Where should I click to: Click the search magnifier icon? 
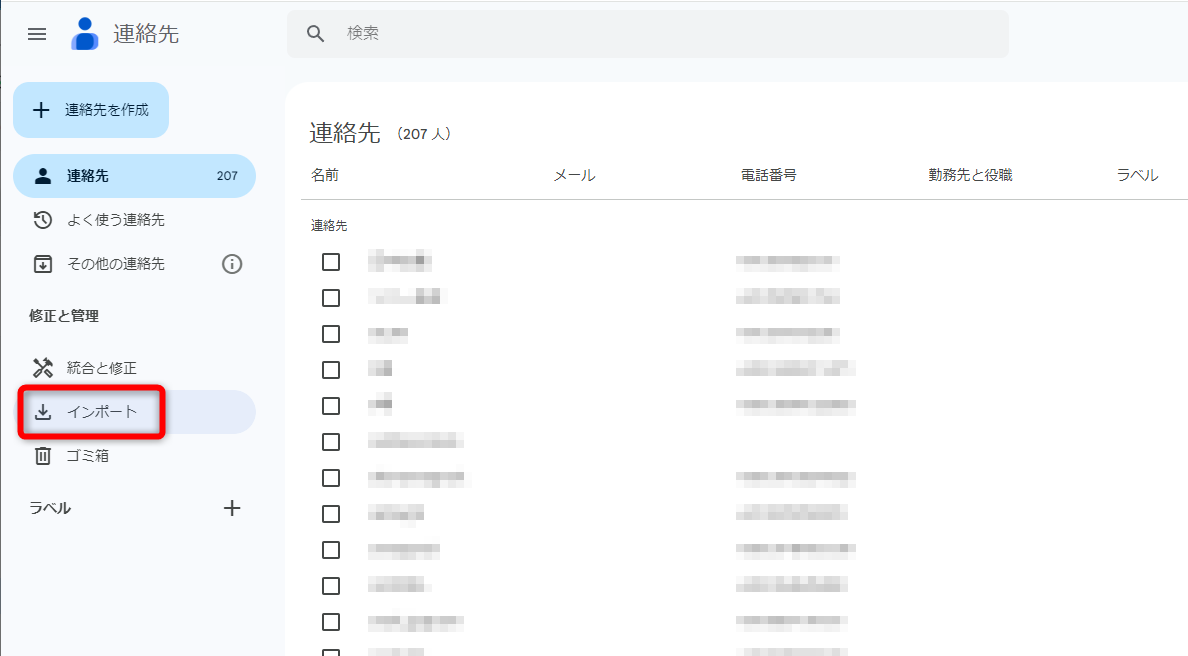coord(315,33)
